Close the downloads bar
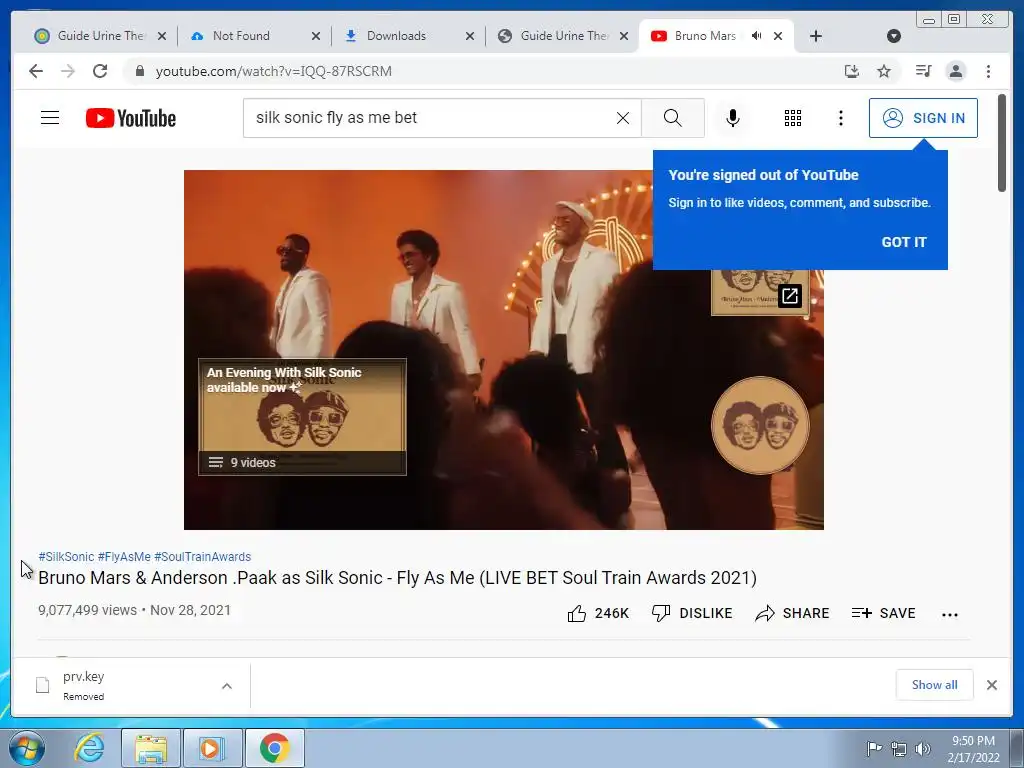The height and width of the screenshot is (768, 1024). [x=992, y=685]
